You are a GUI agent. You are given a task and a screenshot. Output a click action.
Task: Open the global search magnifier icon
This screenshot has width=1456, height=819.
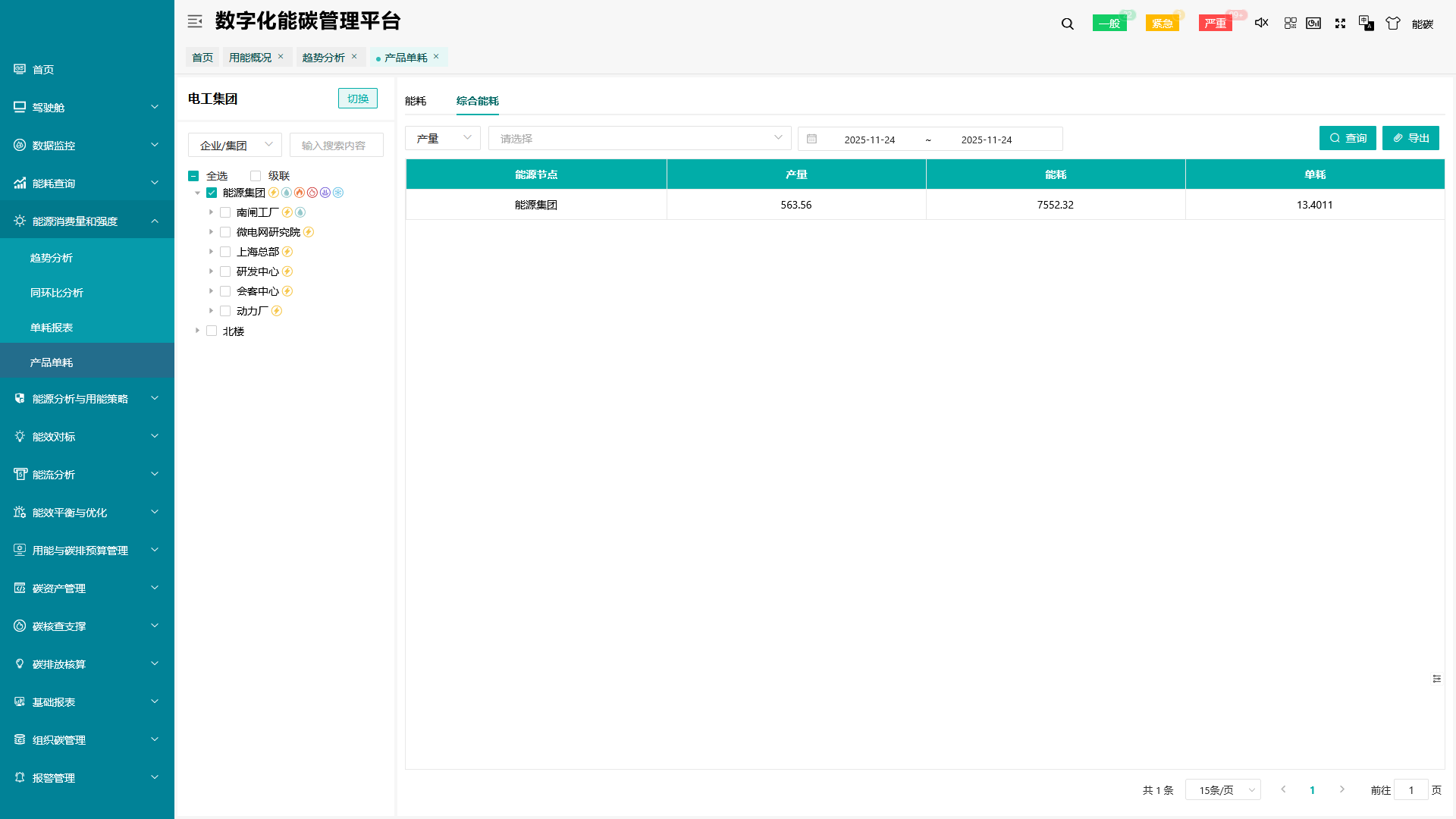pyautogui.click(x=1067, y=23)
